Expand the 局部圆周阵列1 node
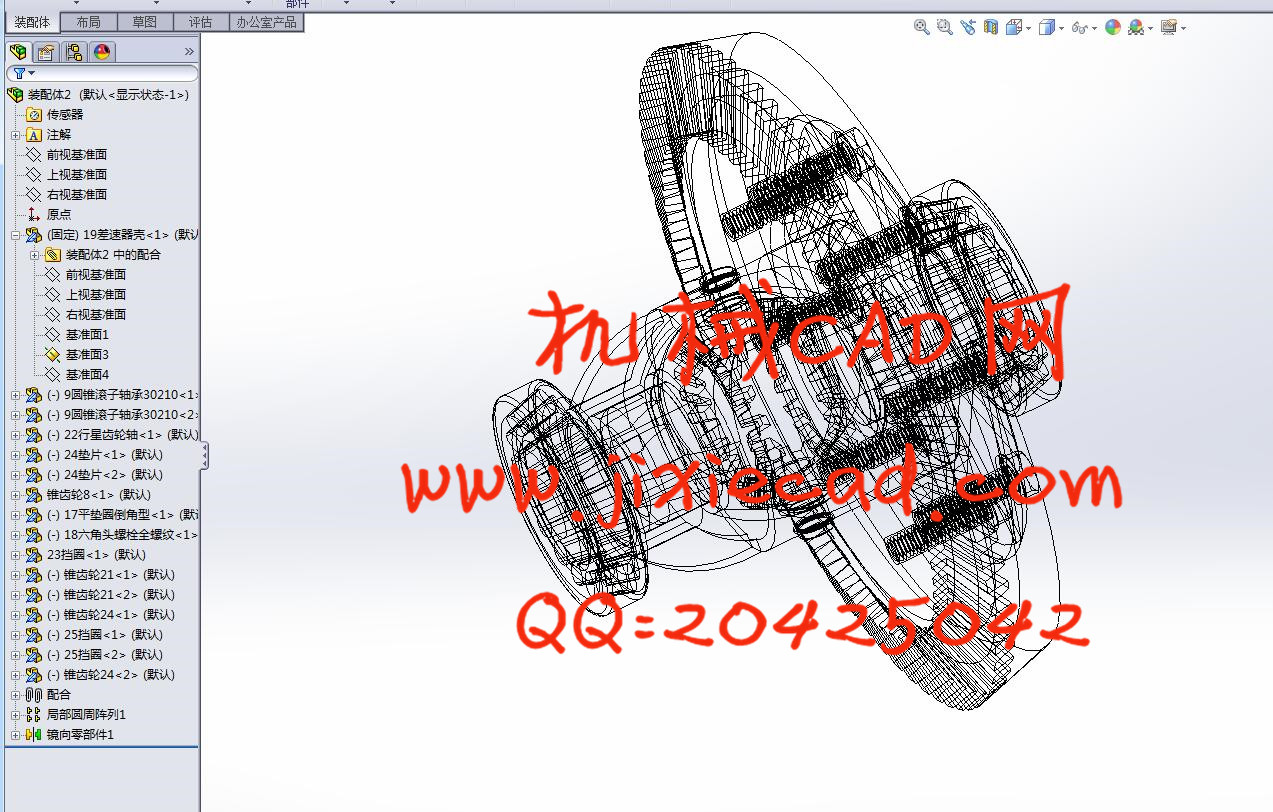The width and height of the screenshot is (1273, 812). (x=16, y=715)
